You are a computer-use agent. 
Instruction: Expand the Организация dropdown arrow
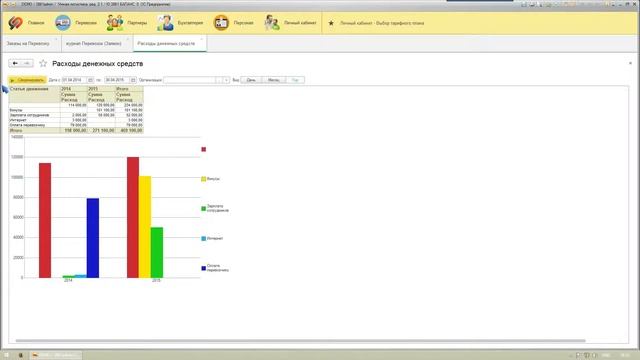click(226, 80)
